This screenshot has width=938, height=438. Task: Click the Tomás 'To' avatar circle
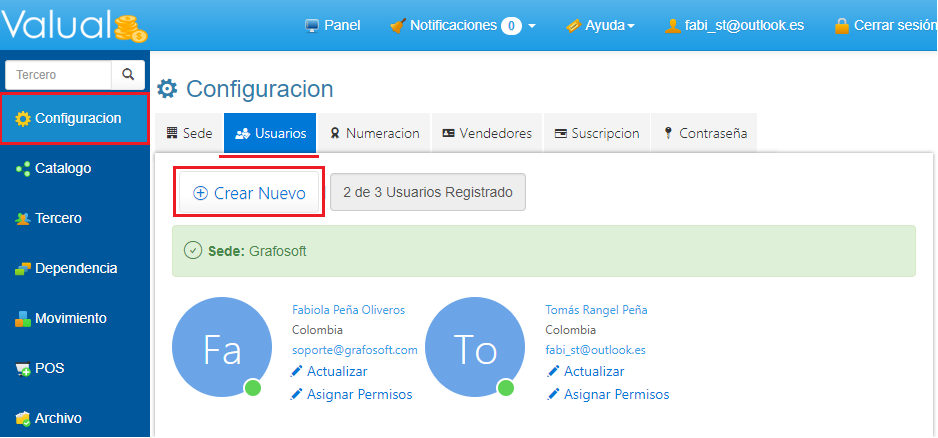[475, 349]
